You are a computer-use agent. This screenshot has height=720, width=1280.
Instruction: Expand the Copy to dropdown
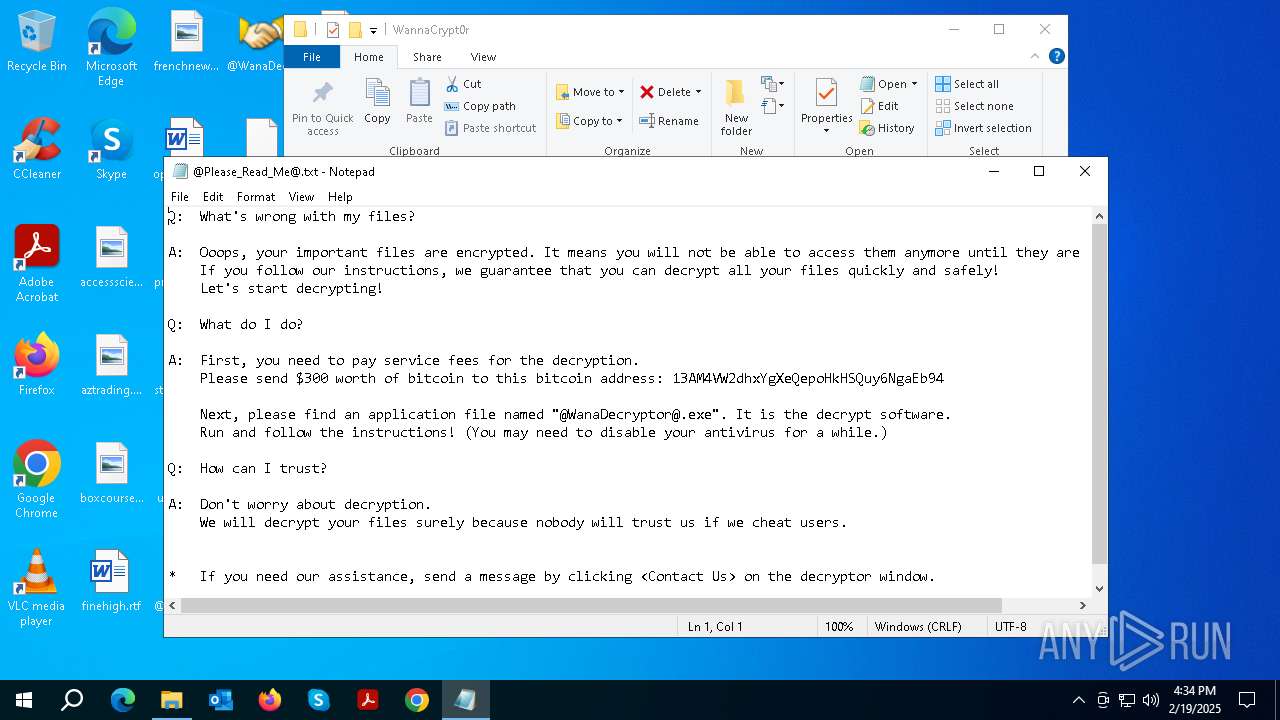[x=621, y=121]
